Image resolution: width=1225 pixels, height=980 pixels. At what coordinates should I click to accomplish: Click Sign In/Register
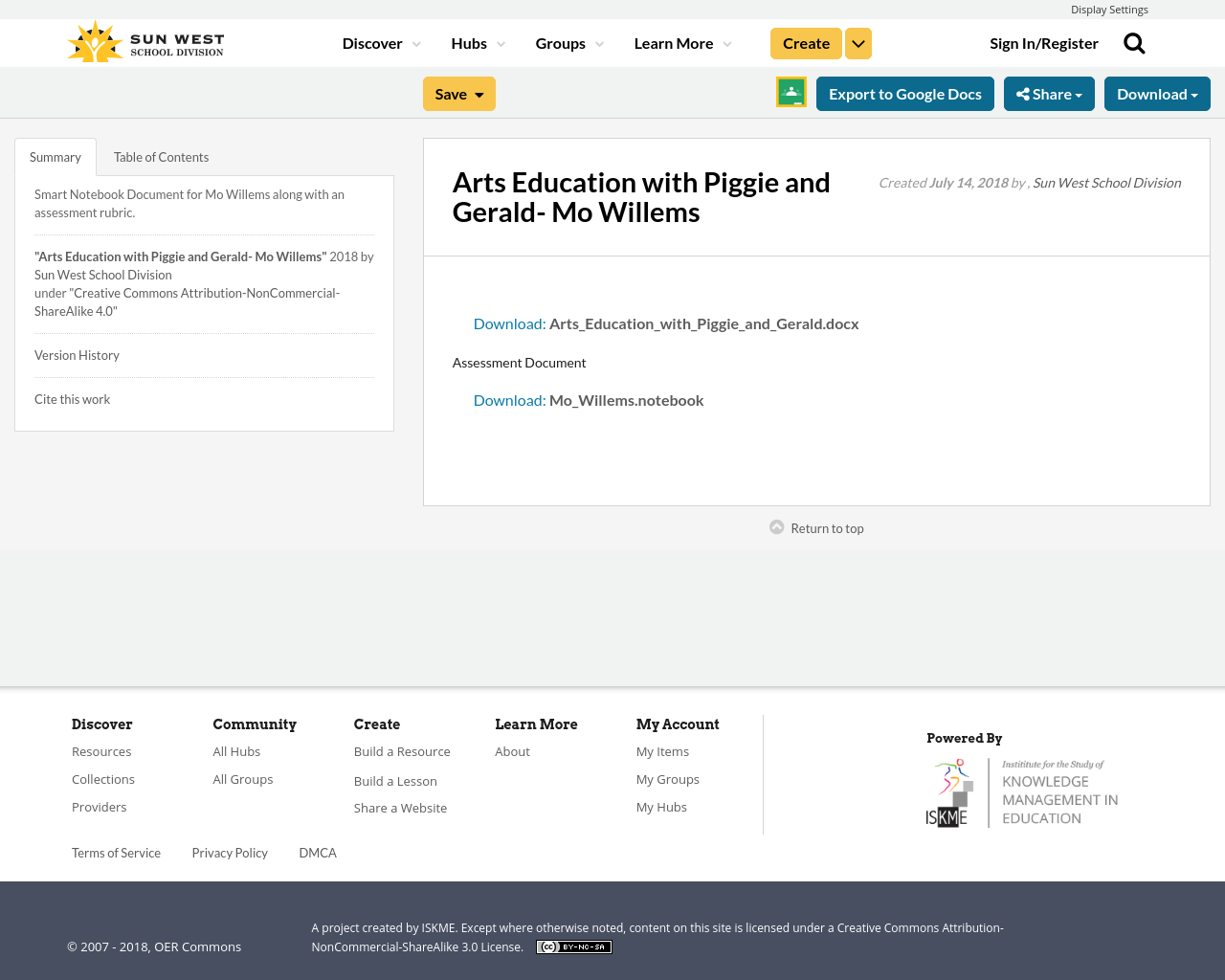pyautogui.click(x=1043, y=41)
